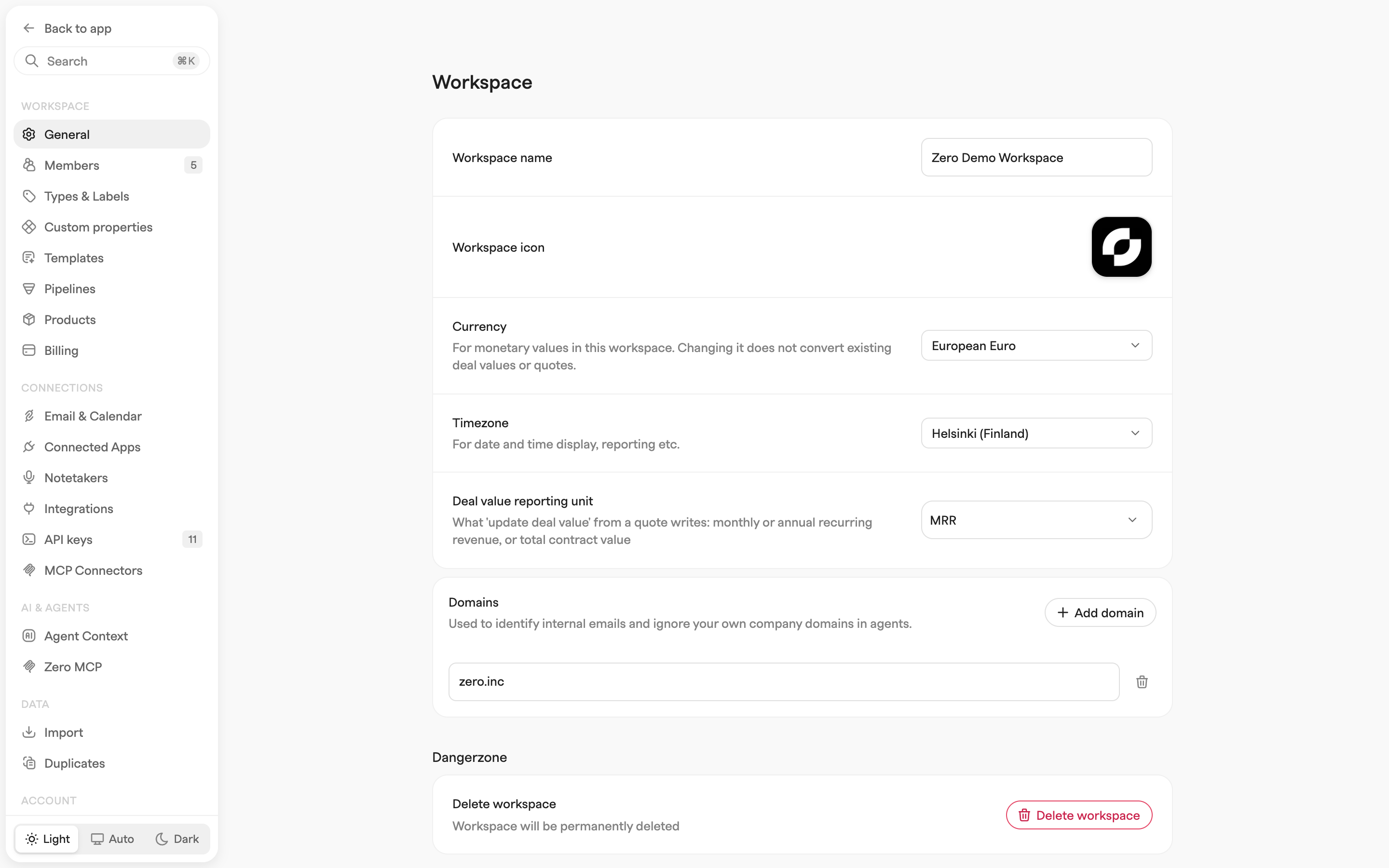Open the Billing settings page

point(112,351)
